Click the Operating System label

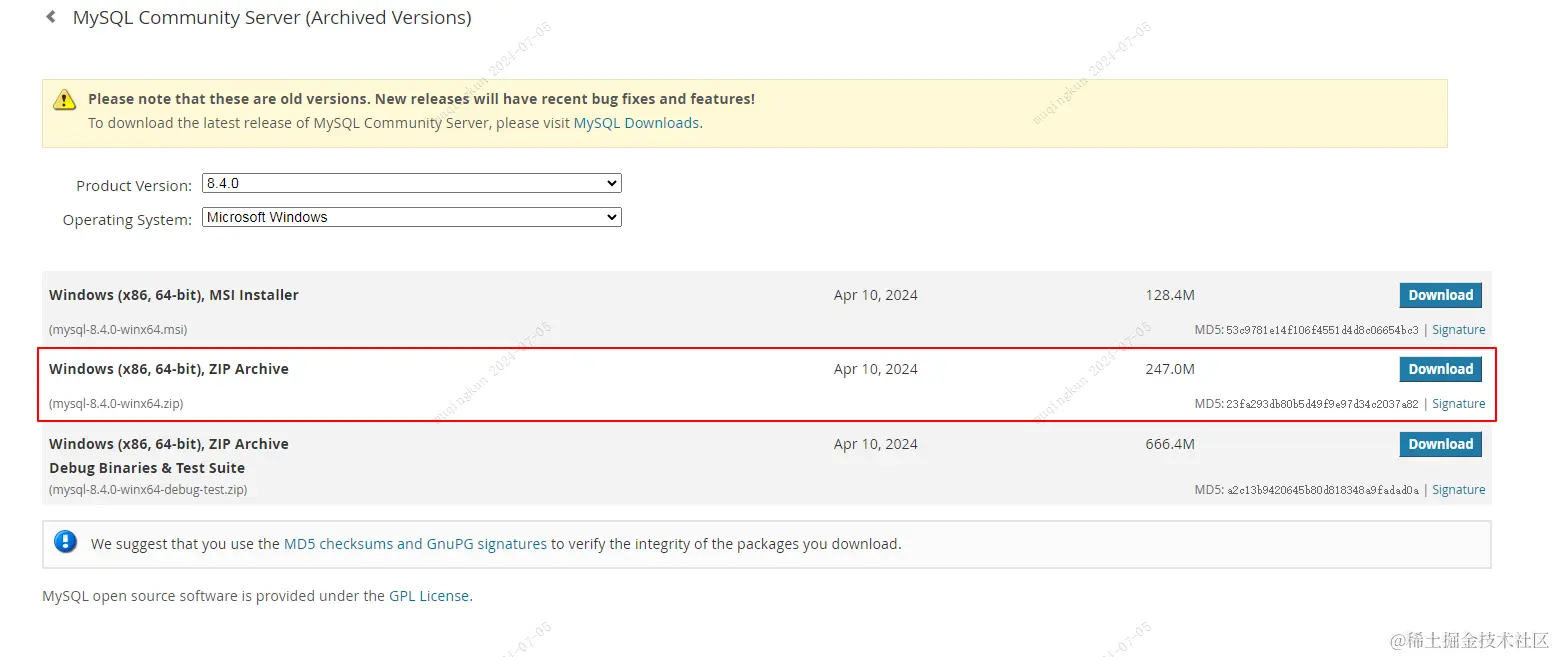(127, 220)
